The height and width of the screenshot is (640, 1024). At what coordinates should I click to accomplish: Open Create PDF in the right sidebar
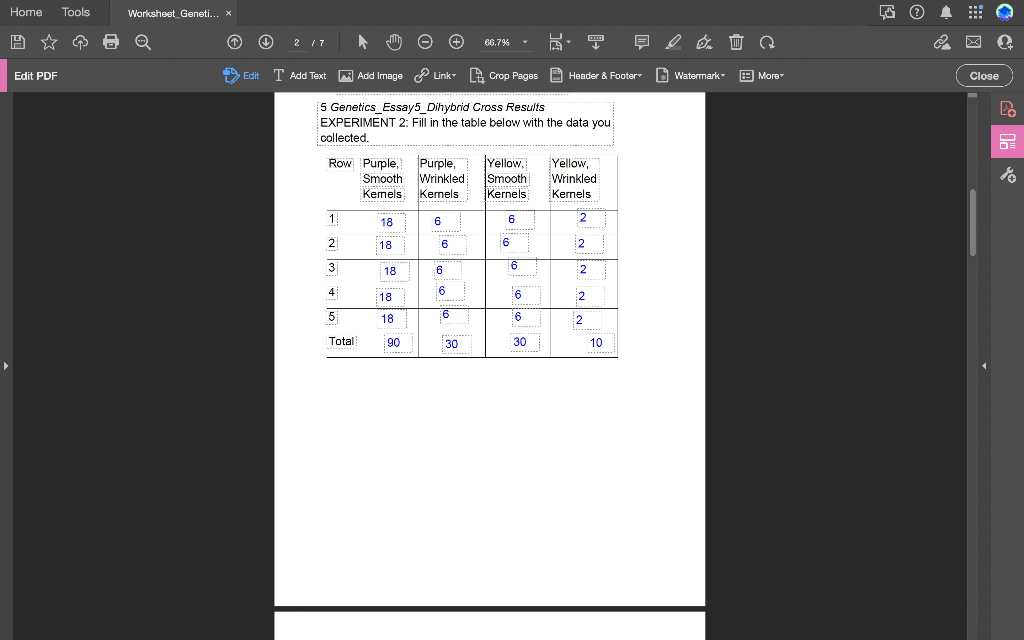click(x=1008, y=109)
